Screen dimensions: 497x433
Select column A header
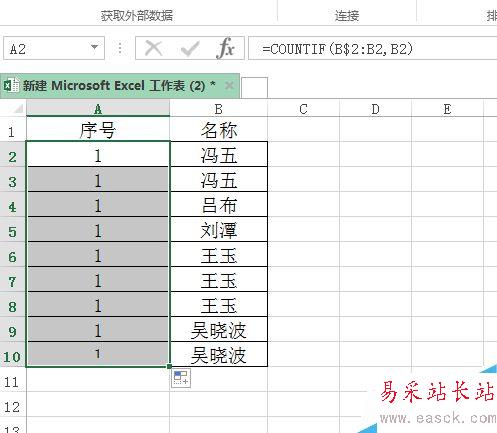(x=98, y=109)
